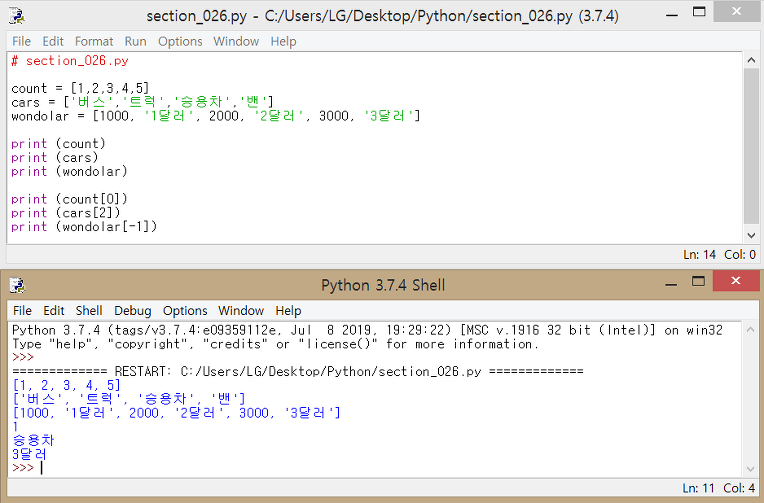Open Help menu in Python Shell

288,310
